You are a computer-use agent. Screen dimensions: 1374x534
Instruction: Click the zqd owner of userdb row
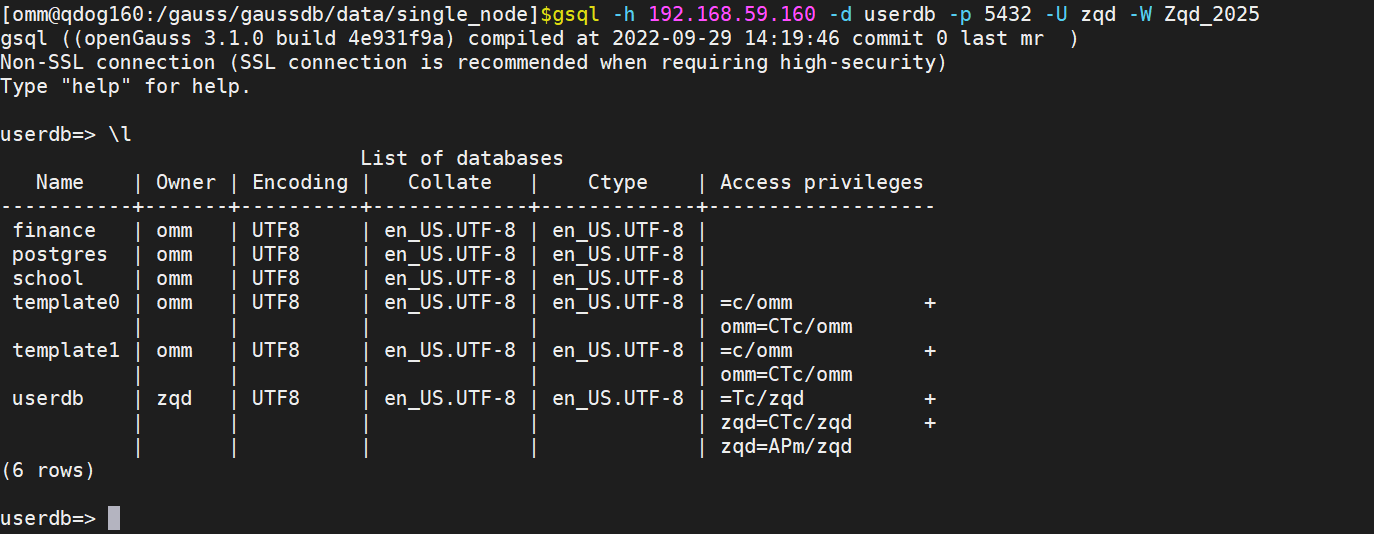coord(174,398)
